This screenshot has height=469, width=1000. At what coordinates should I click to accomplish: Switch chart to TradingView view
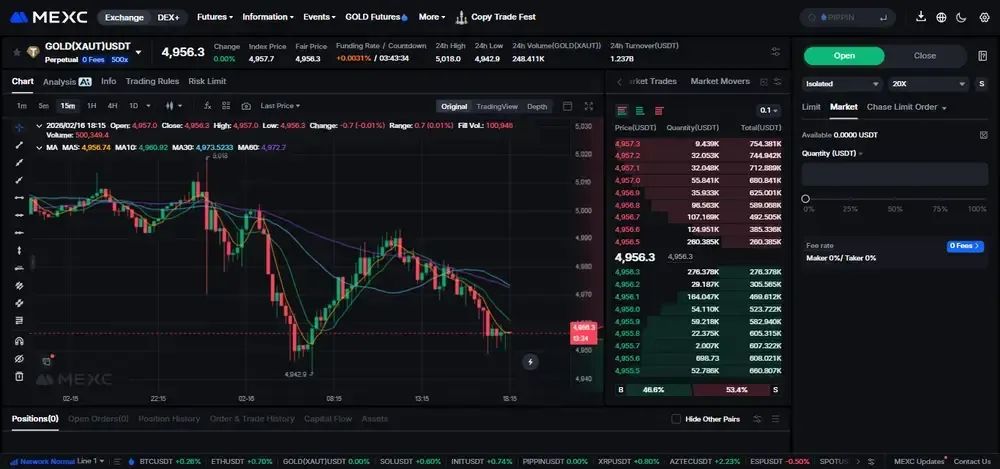tap(497, 107)
